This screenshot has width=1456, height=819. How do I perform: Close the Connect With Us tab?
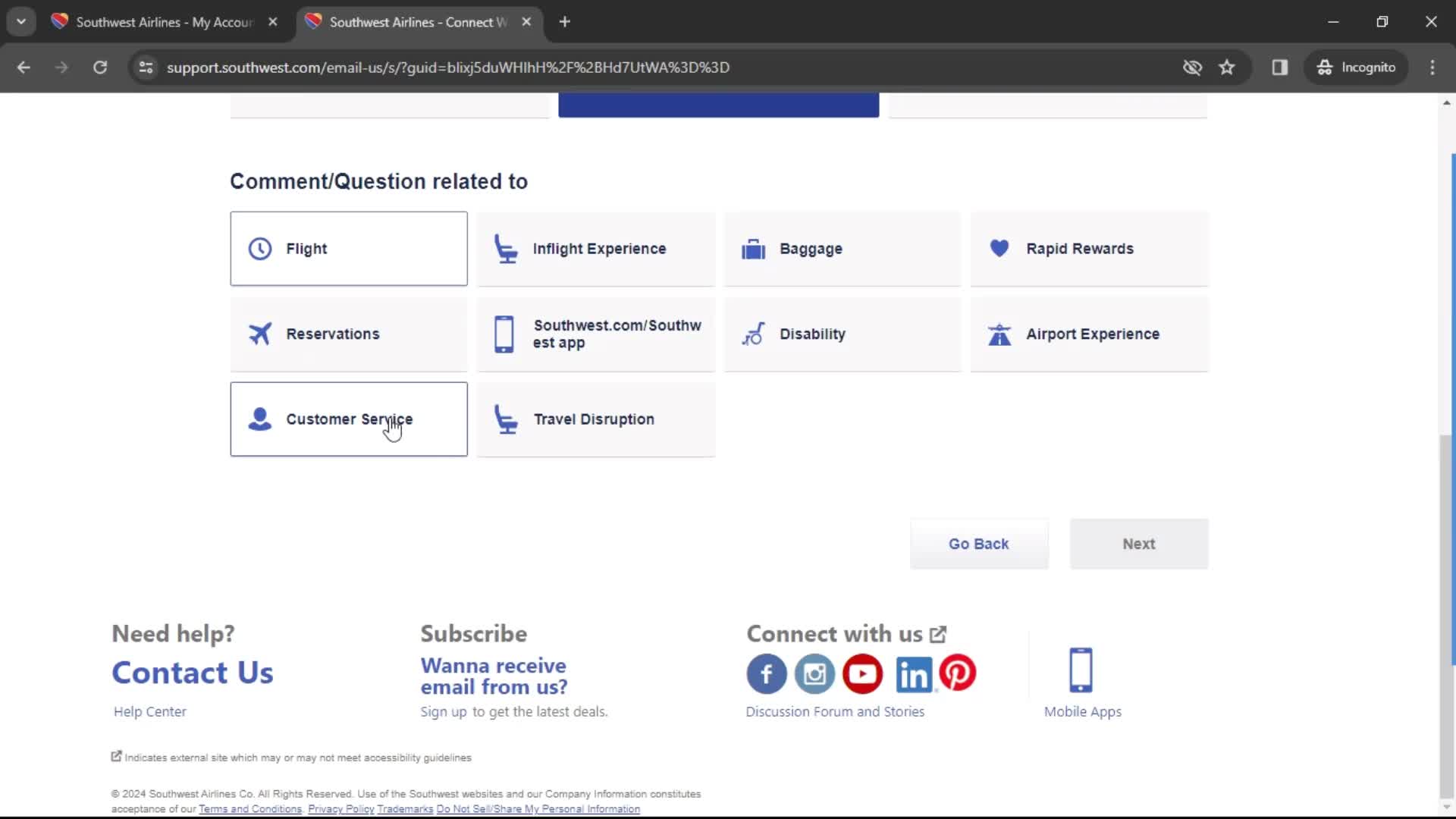pyautogui.click(x=526, y=22)
